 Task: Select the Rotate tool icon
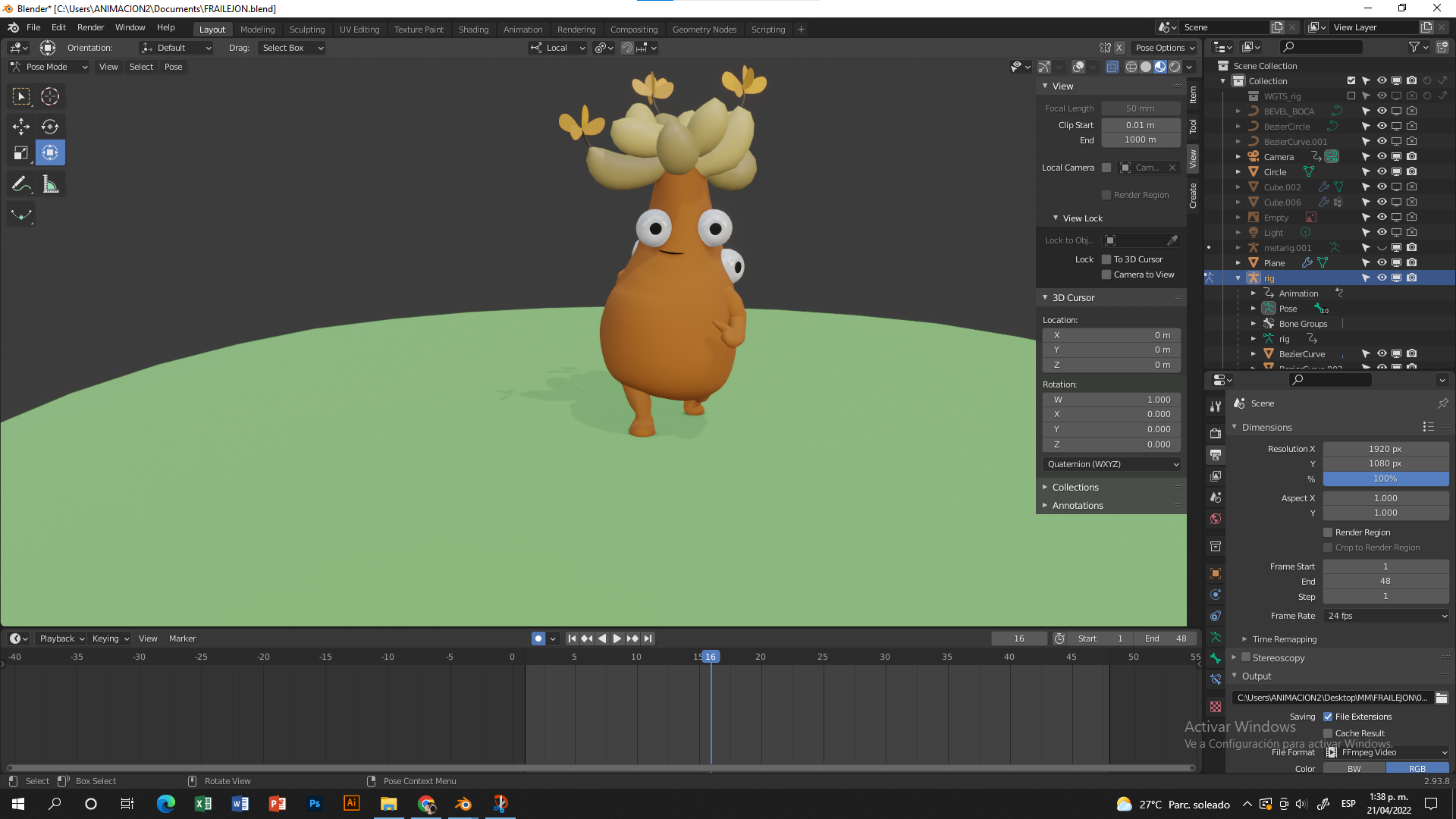tap(50, 126)
